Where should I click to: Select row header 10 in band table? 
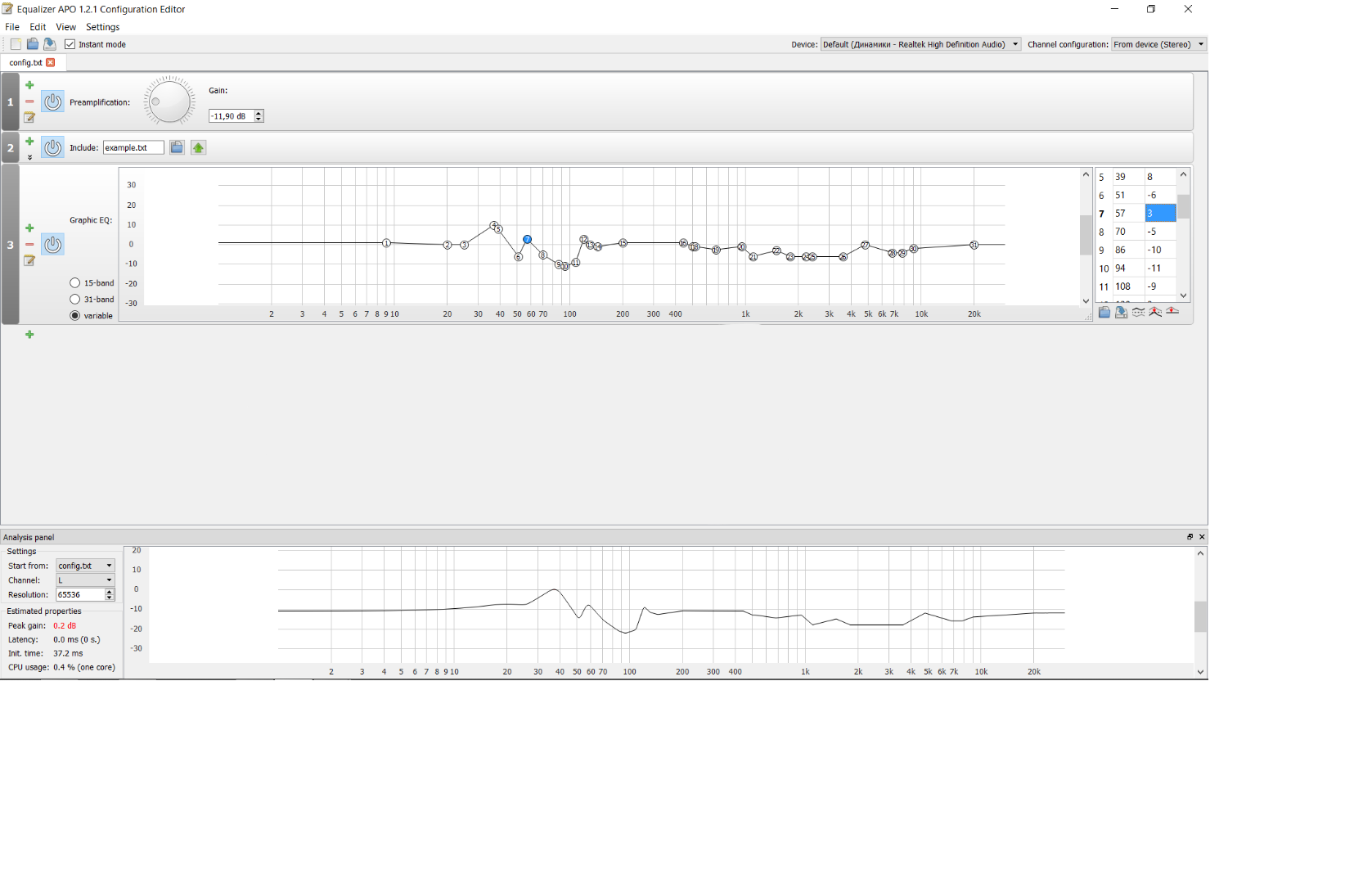[x=1104, y=268]
